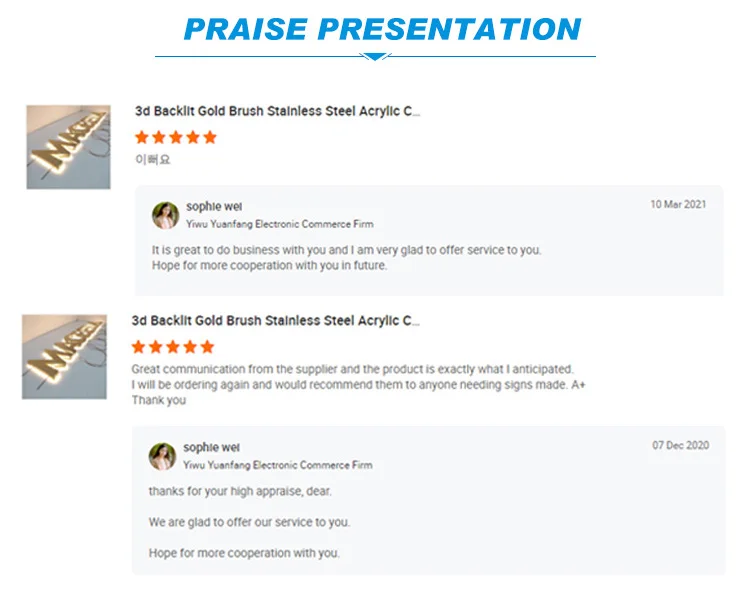Click sophie wei name in first reply
The image size is (750, 598).
coord(214,207)
